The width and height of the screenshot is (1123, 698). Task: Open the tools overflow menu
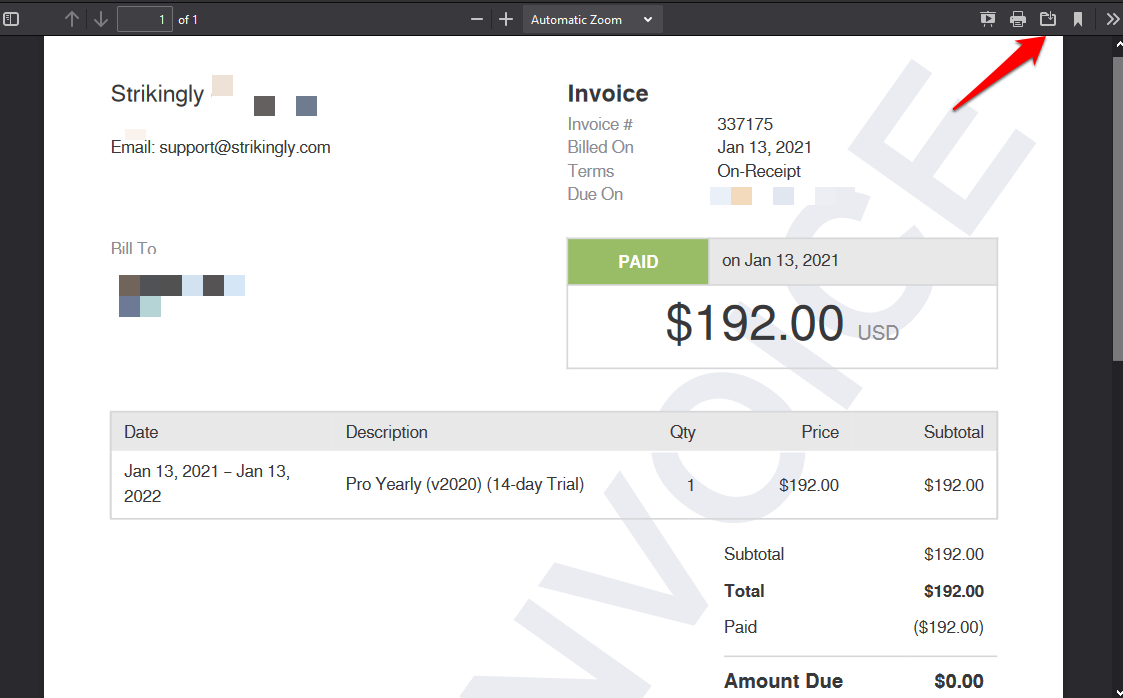1112,19
